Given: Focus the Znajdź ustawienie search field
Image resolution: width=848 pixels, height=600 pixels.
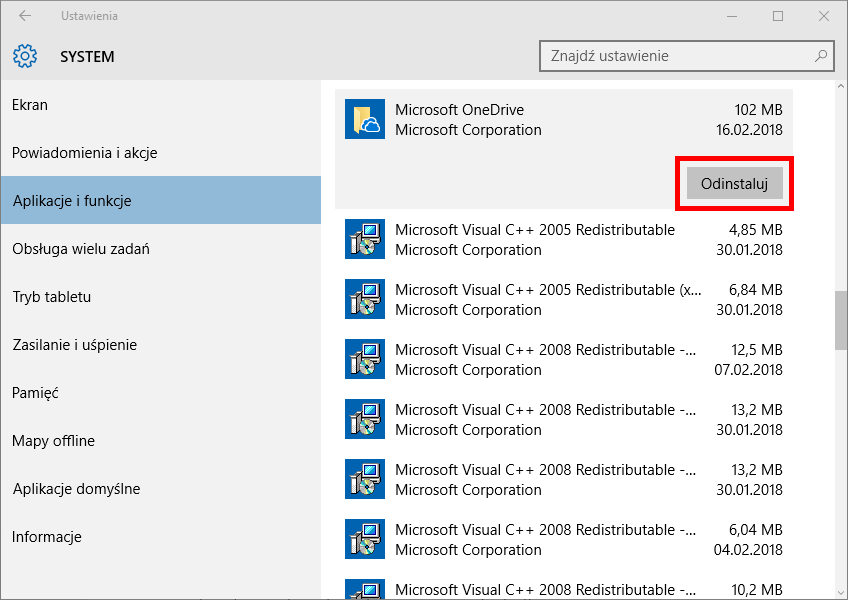Looking at the screenshot, I should pyautogui.click(x=687, y=56).
